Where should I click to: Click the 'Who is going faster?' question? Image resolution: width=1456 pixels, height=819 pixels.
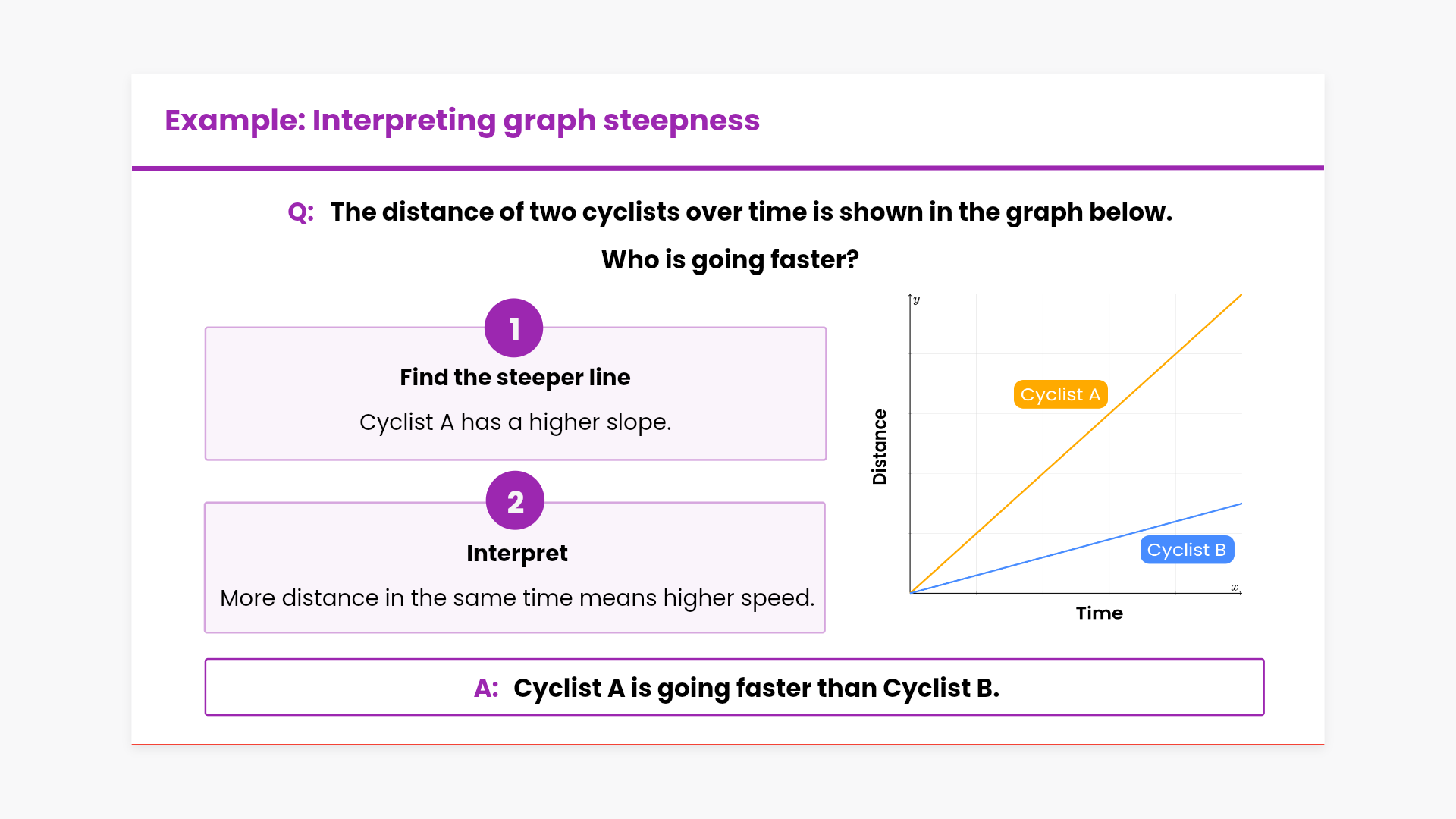(730, 259)
